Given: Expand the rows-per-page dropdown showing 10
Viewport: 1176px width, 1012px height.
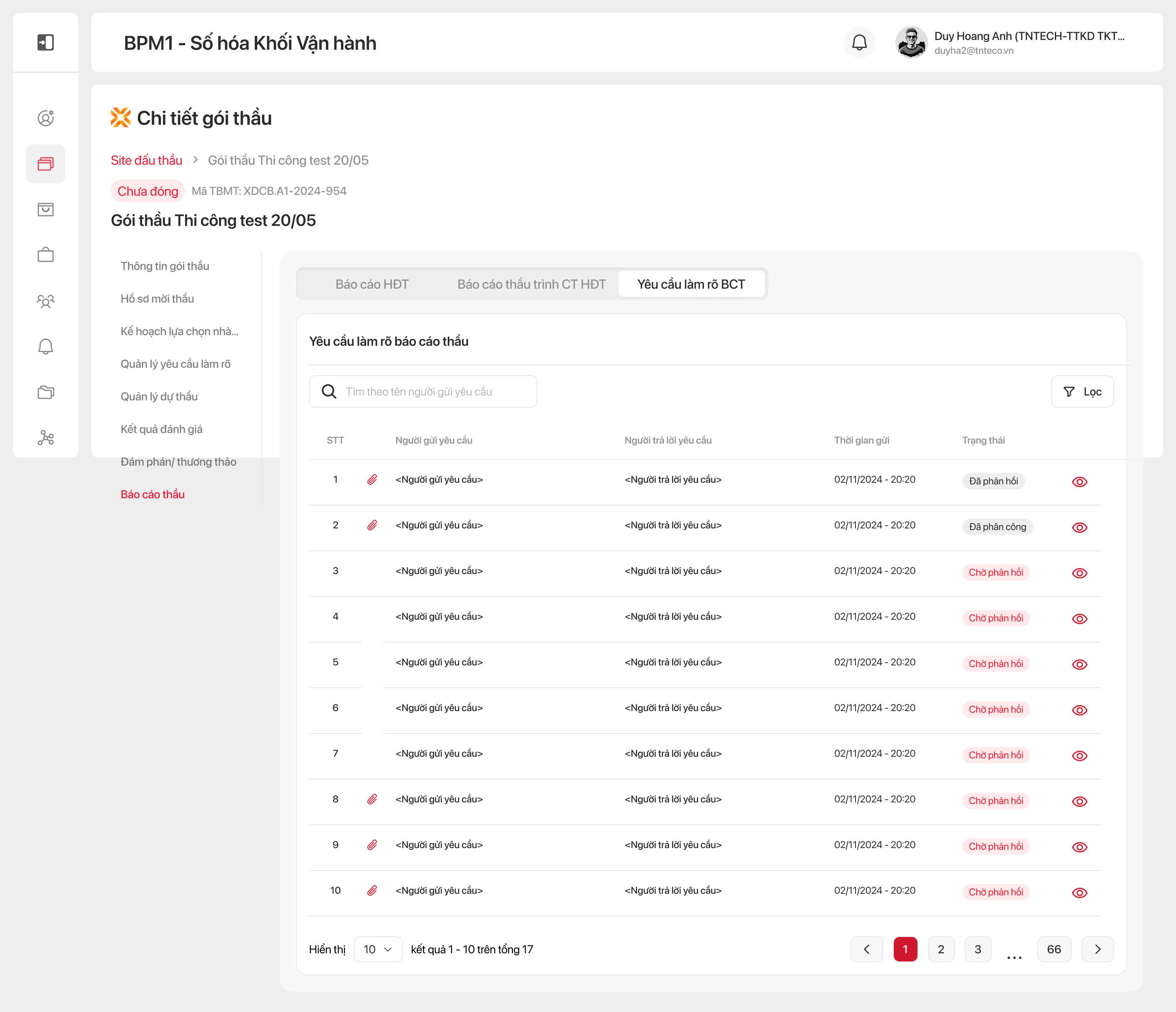Looking at the screenshot, I should pos(378,949).
